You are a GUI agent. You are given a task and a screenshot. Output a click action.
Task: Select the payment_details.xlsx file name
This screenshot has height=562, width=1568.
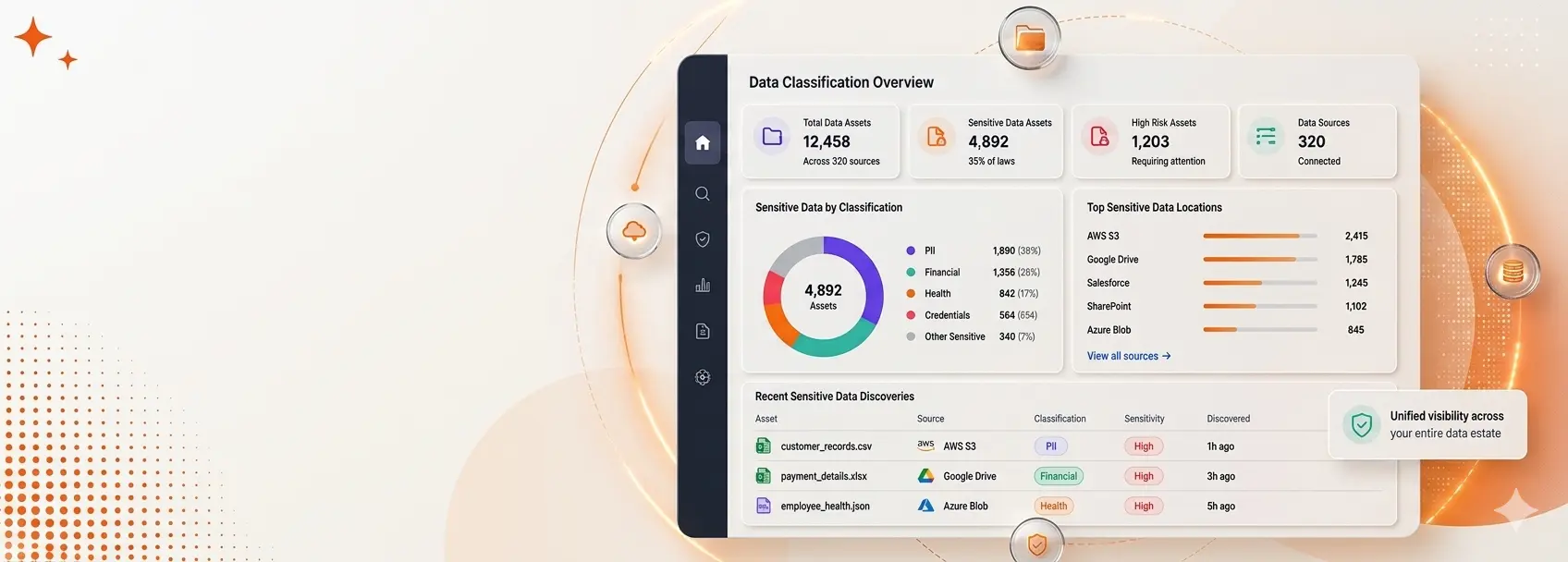pyautogui.click(x=824, y=476)
